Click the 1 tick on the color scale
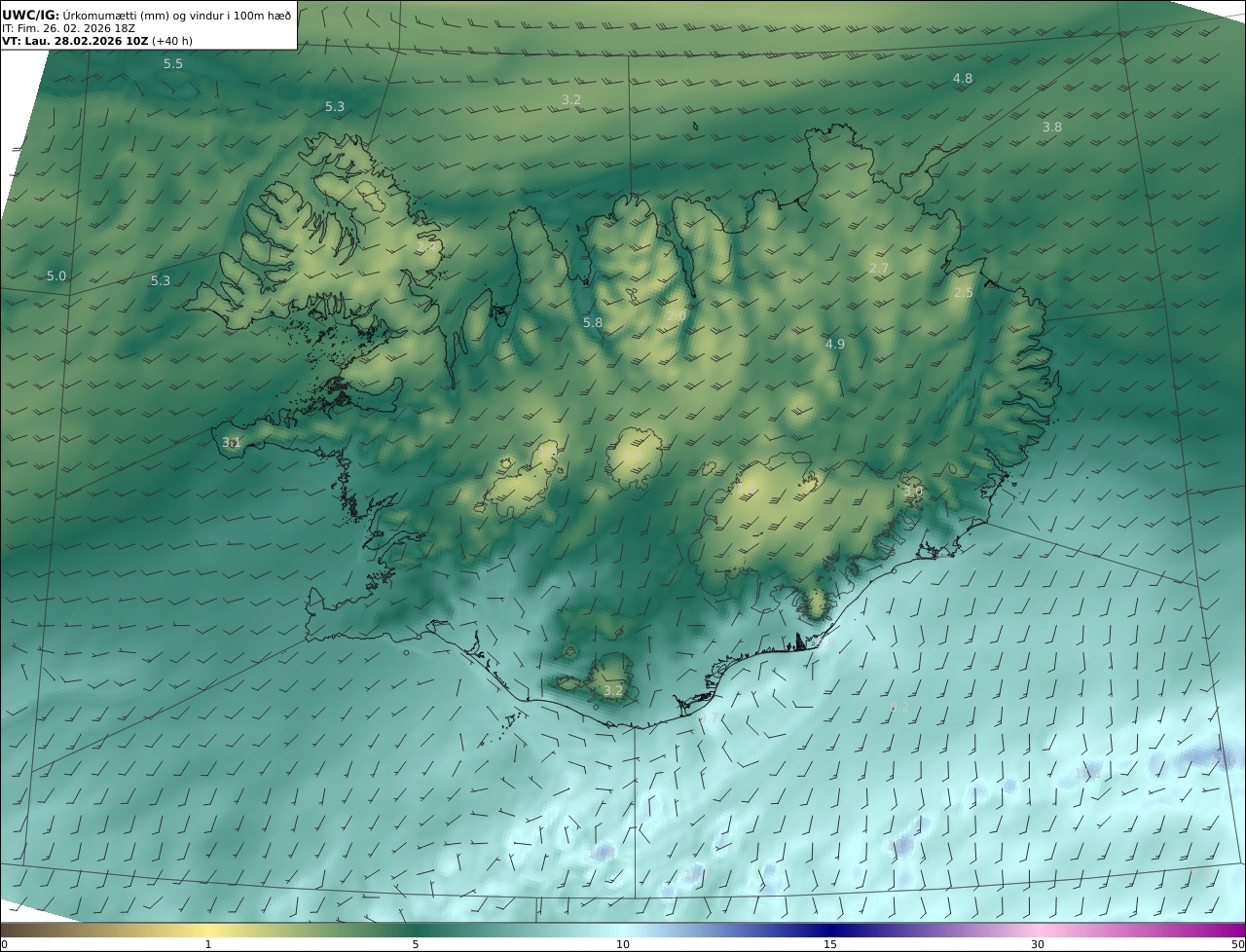 208,944
